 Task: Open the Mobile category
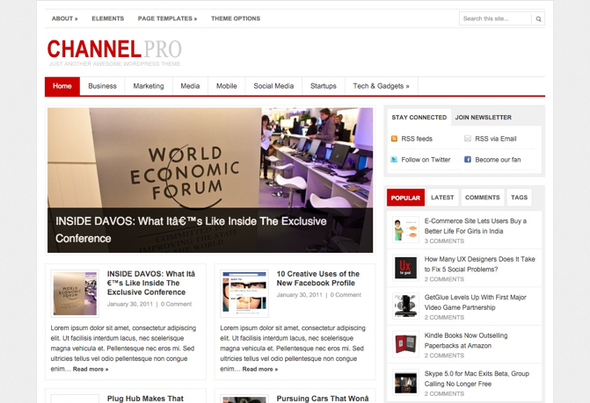click(x=227, y=86)
